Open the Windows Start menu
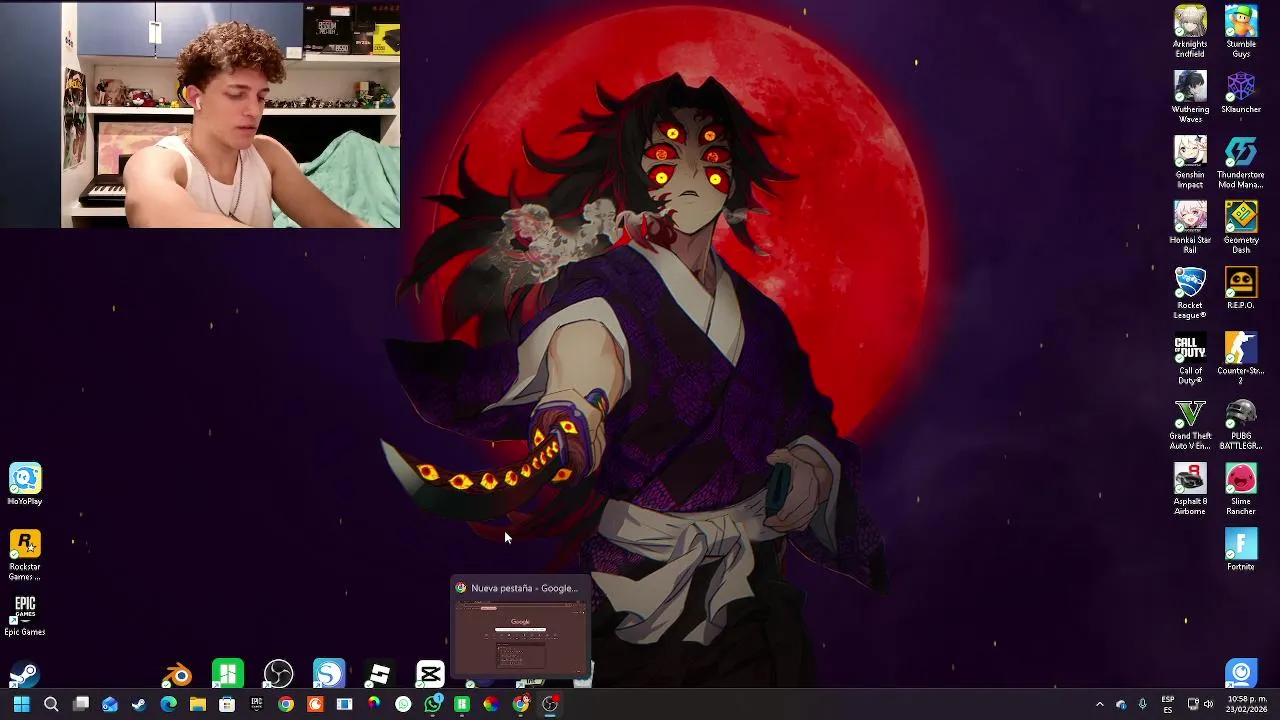This screenshot has width=1280, height=720. 21,704
